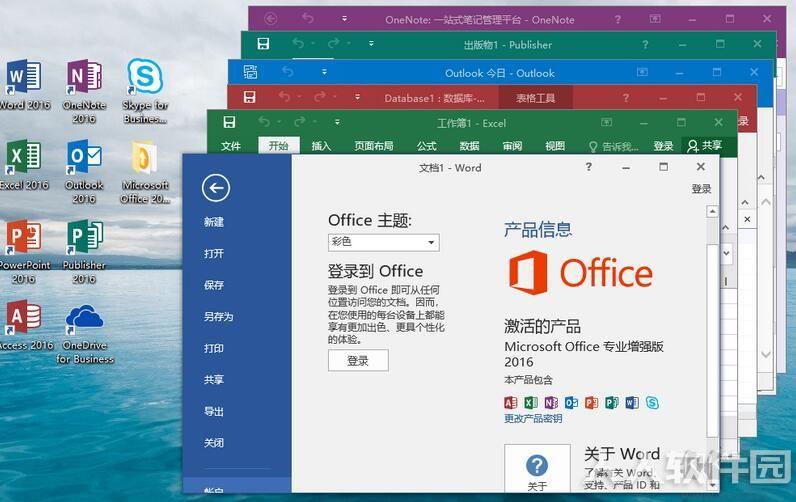
Task: Click the back arrow in OneNote title bar
Action: [271, 19]
